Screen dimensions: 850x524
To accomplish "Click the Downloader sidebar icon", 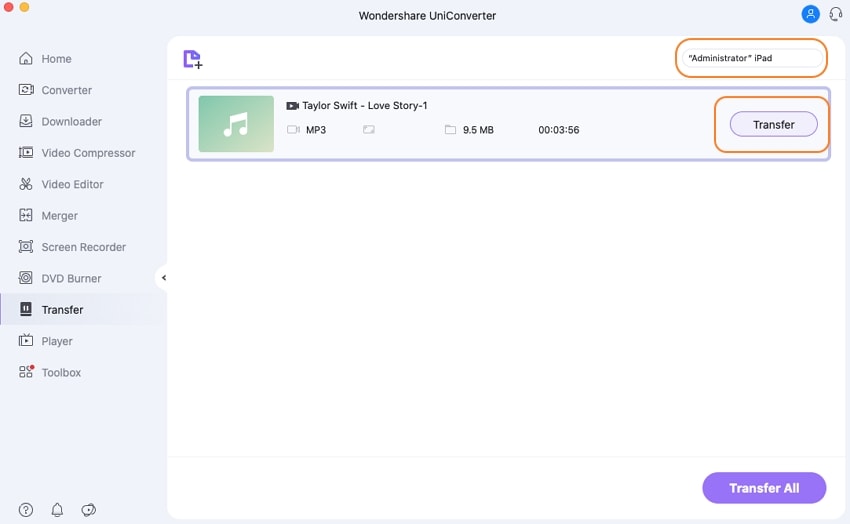I will 25,121.
